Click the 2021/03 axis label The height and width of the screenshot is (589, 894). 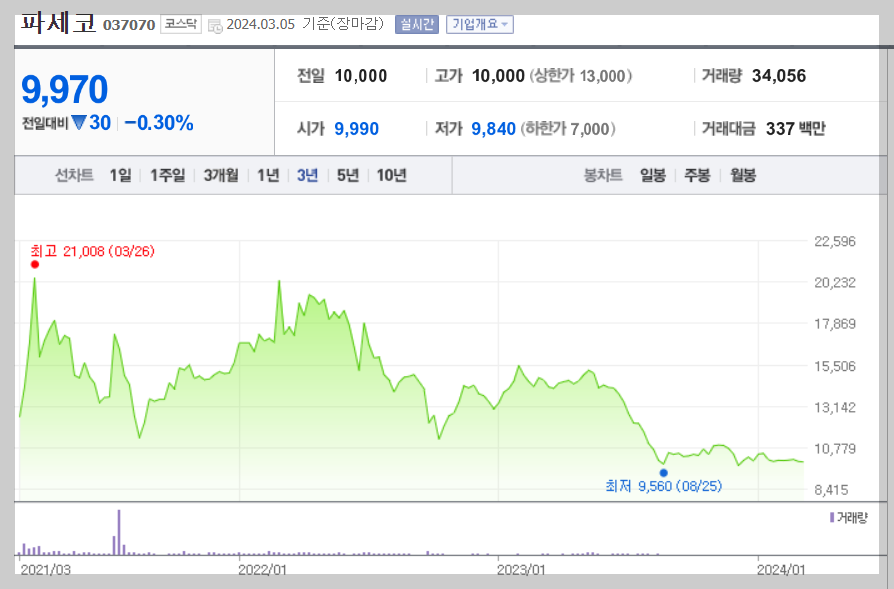tap(46, 570)
